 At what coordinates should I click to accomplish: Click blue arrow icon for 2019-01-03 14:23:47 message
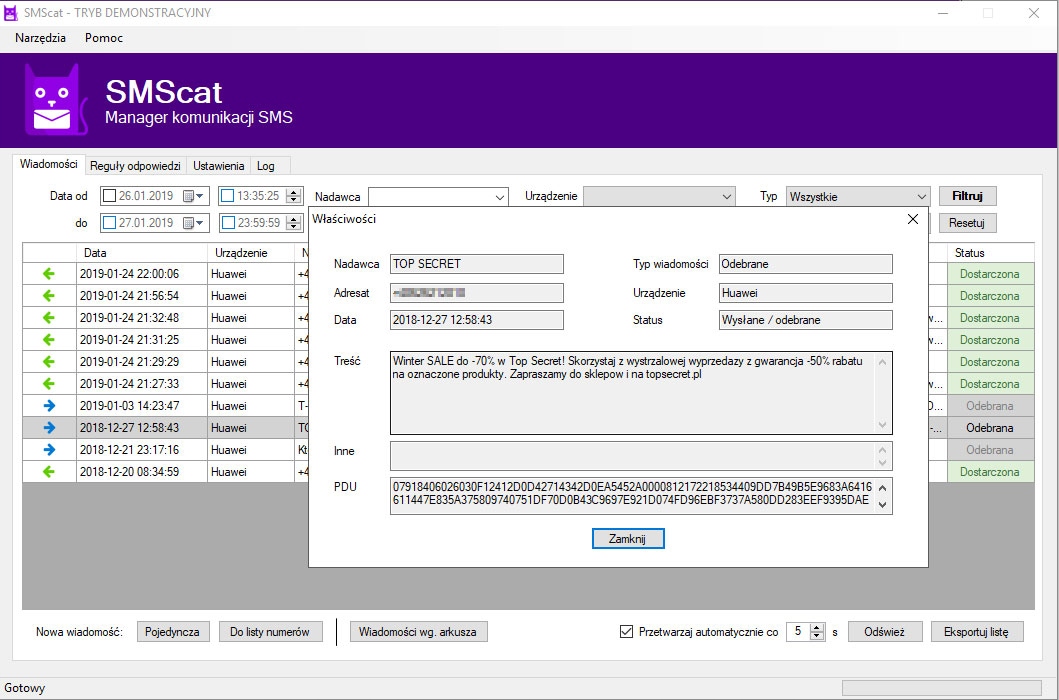coord(49,406)
